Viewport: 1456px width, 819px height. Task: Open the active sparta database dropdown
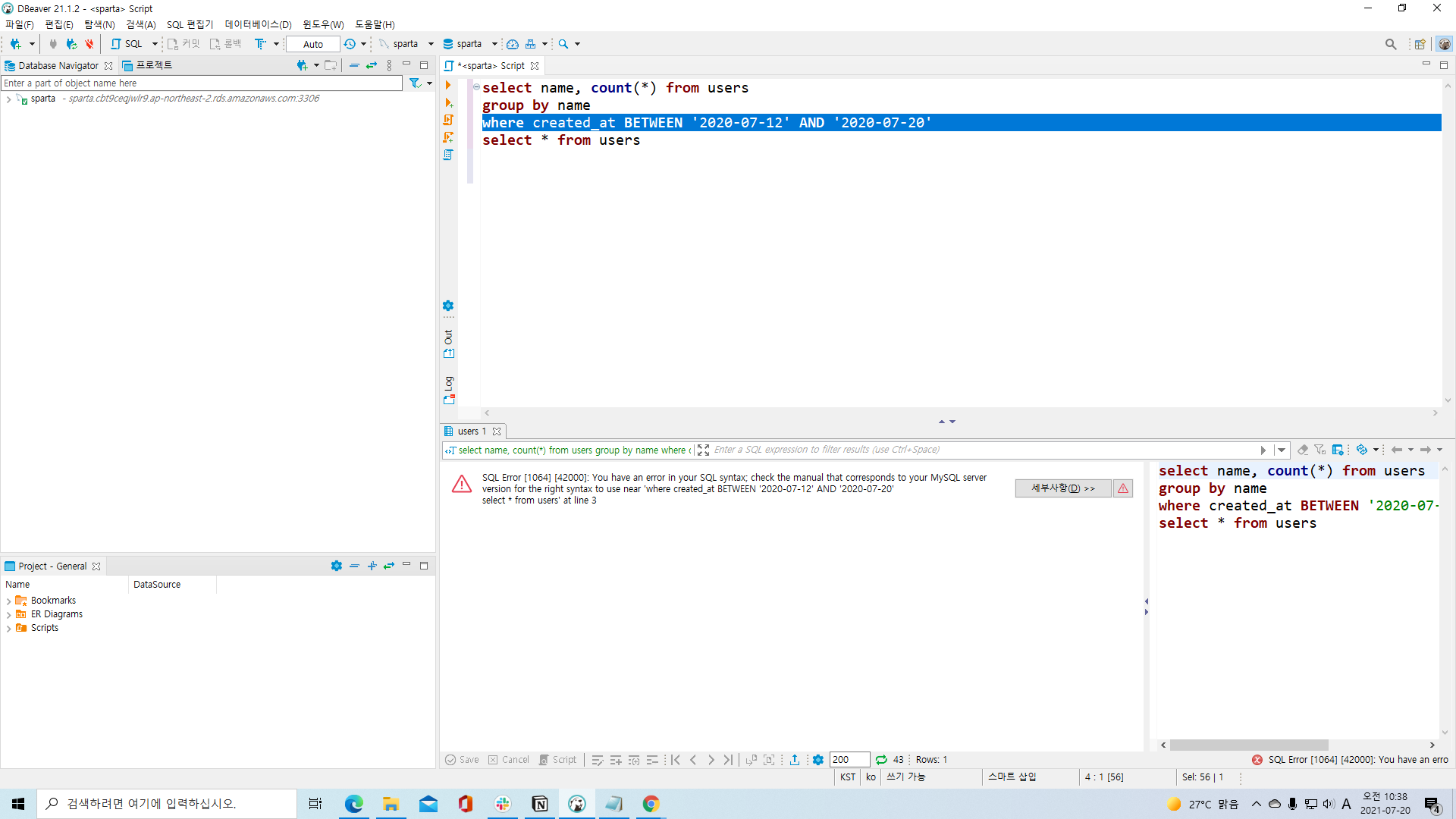pos(469,44)
